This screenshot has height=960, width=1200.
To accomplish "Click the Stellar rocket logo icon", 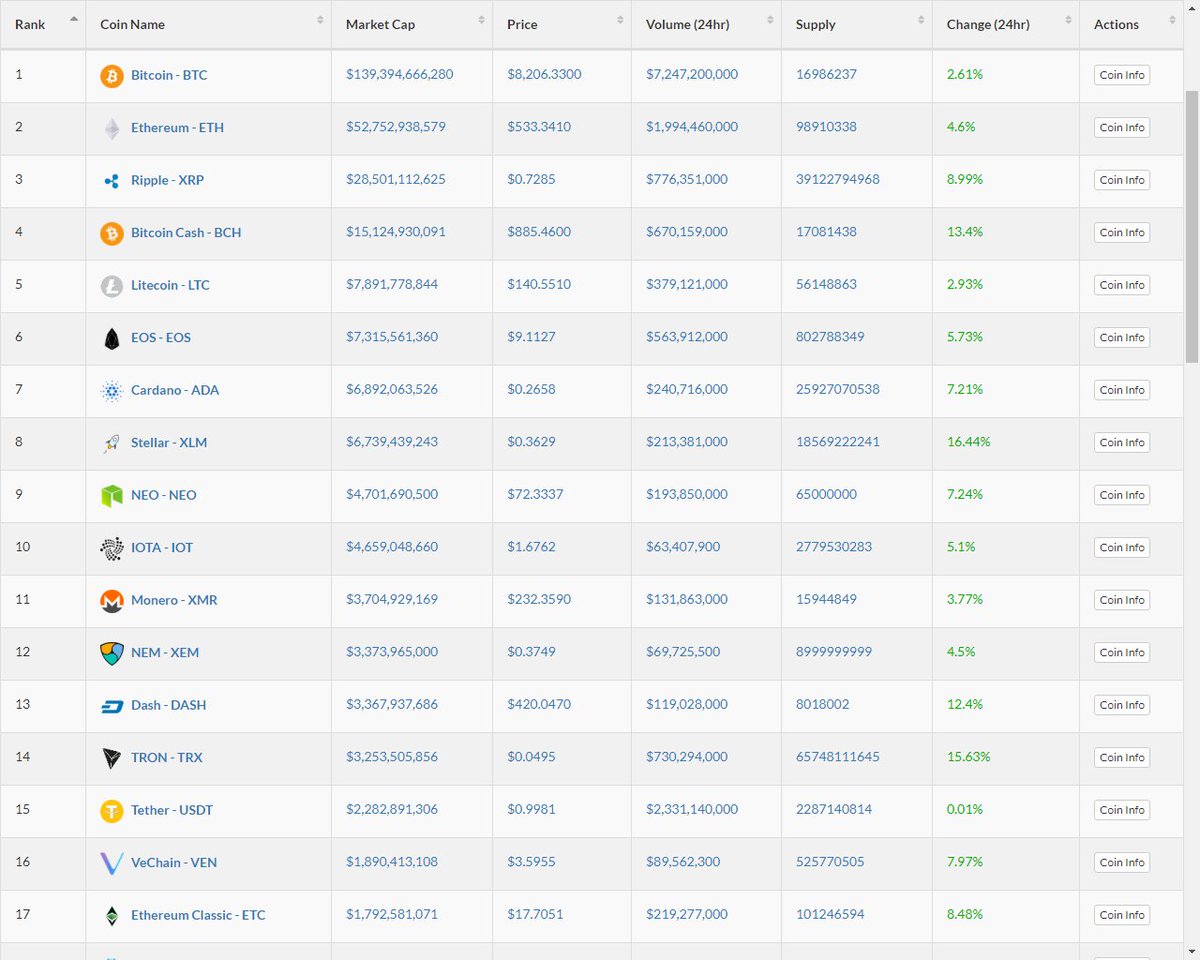I will [x=112, y=443].
